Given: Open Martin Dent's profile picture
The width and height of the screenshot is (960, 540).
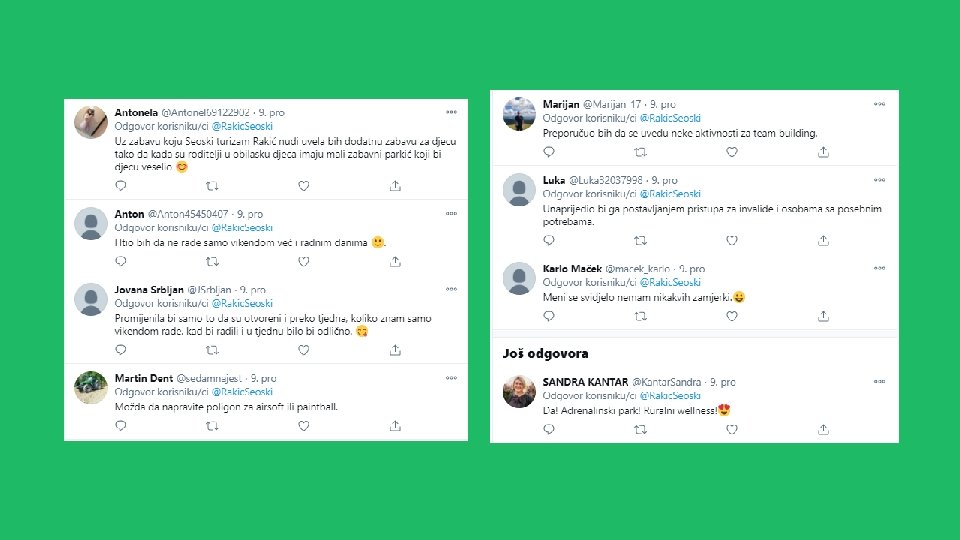Looking at the screenshot, I should [91, 388].
